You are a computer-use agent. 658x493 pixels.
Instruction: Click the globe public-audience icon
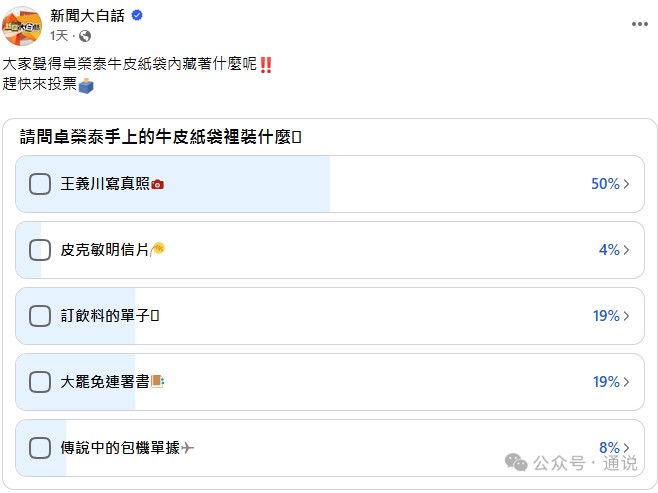click(84, 36)
